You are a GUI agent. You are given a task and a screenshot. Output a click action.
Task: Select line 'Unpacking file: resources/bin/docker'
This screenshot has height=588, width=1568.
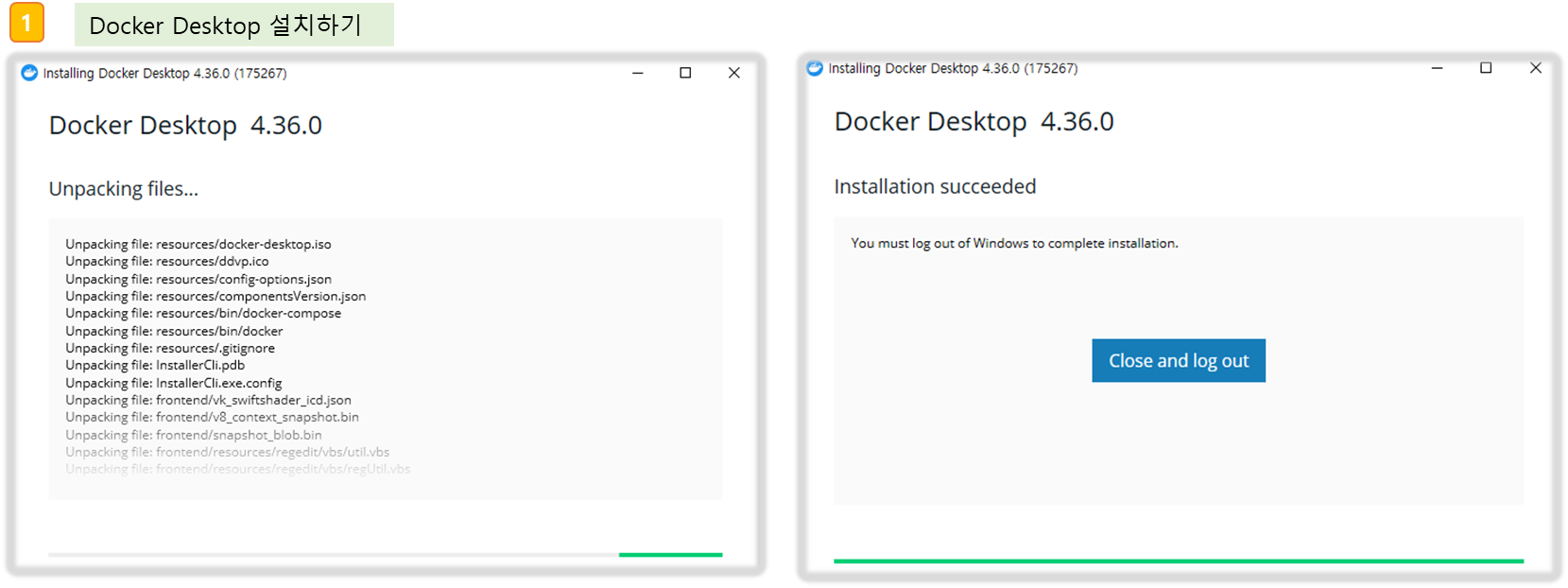click(174, 331)
